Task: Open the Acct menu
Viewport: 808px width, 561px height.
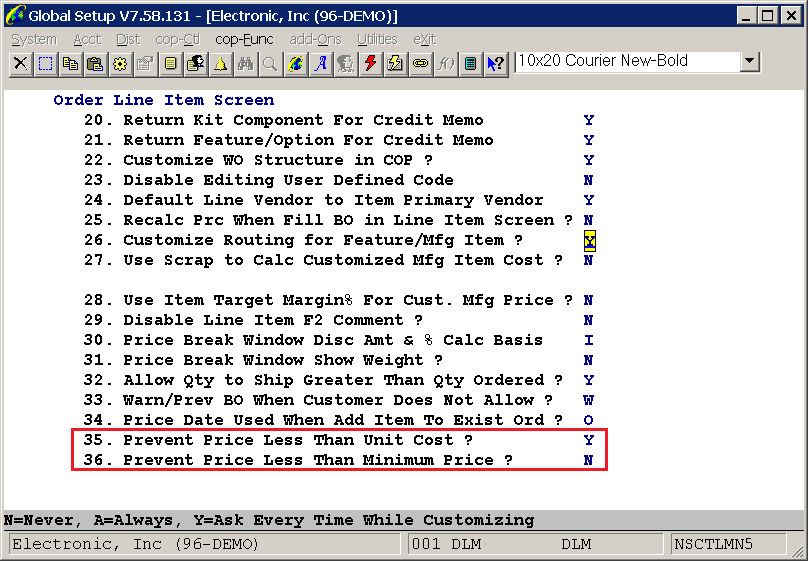Action: pos(88,40)
